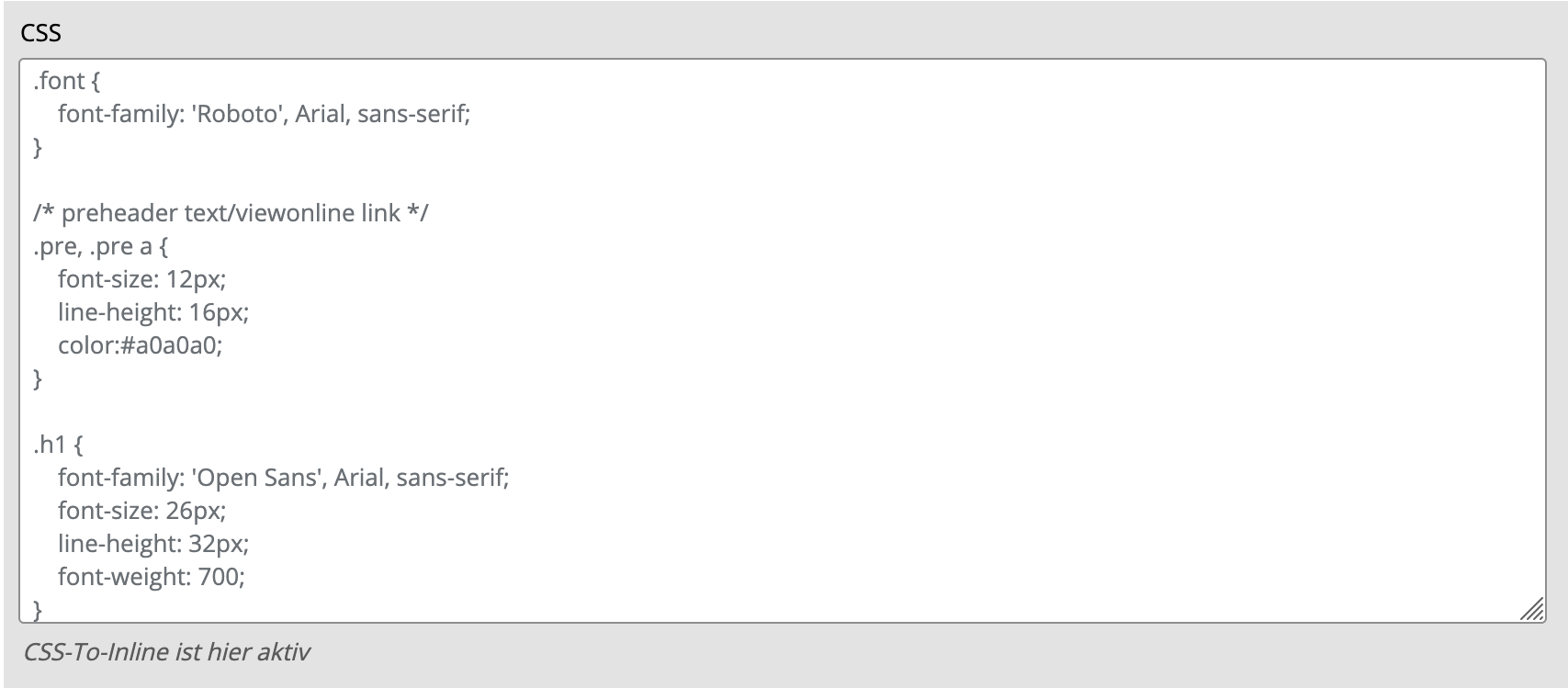Click the empty line before the comment
Image resolution: width=1568 pixels, height=688 pixels.
781,180
